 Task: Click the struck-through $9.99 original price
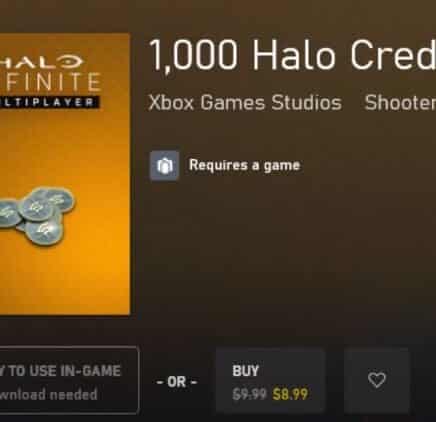249,394
